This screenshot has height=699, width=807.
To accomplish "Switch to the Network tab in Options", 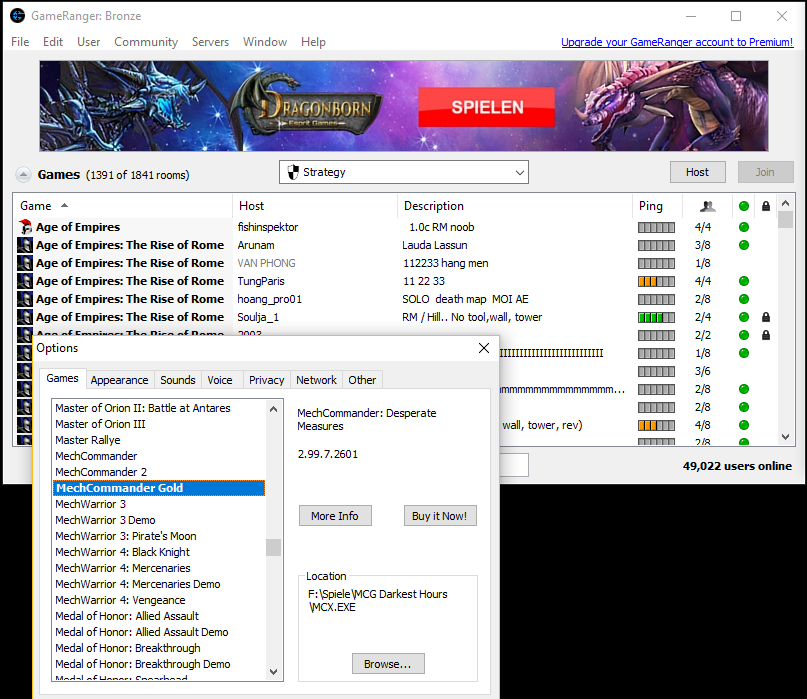I will tap(316, 380).
